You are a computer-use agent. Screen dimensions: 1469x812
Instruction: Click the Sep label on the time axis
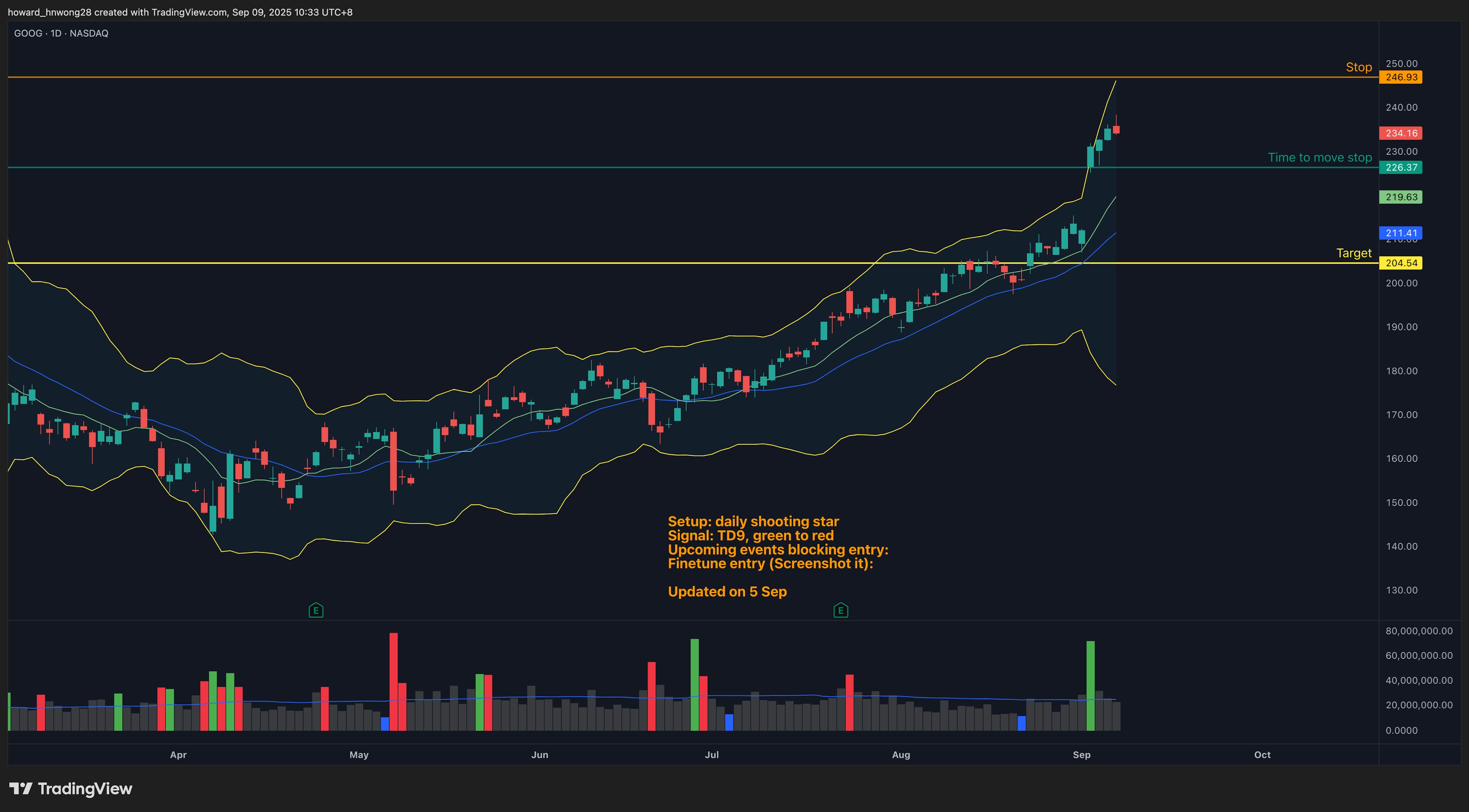point(1081,754)
